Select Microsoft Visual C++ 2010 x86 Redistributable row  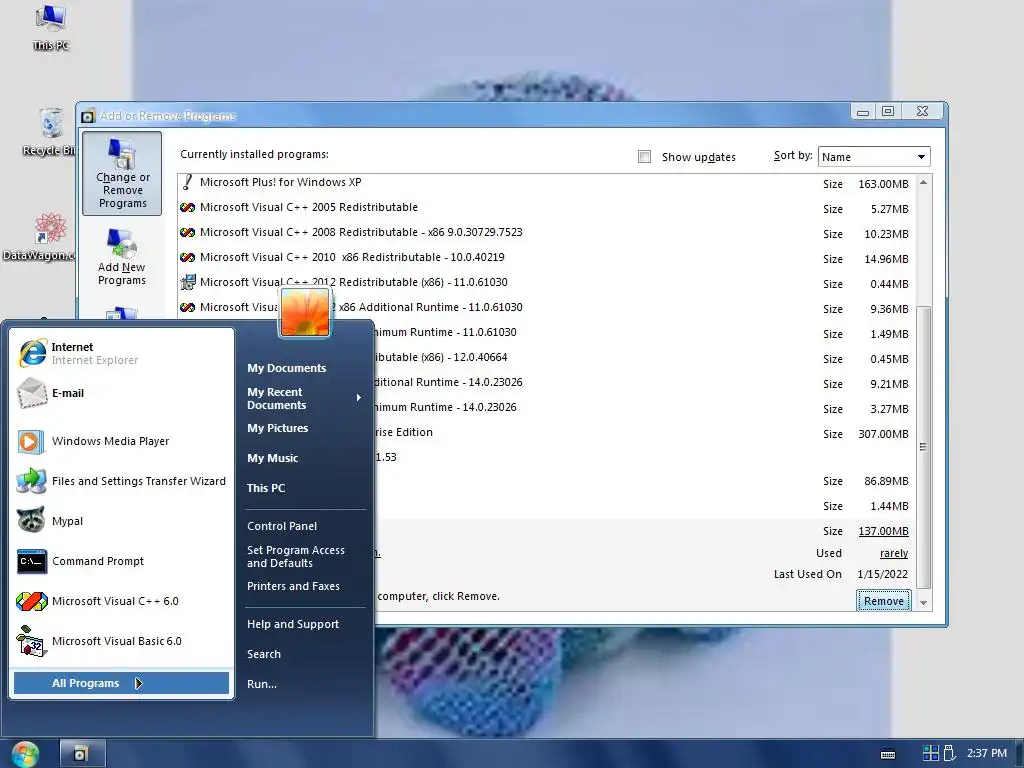546,258
